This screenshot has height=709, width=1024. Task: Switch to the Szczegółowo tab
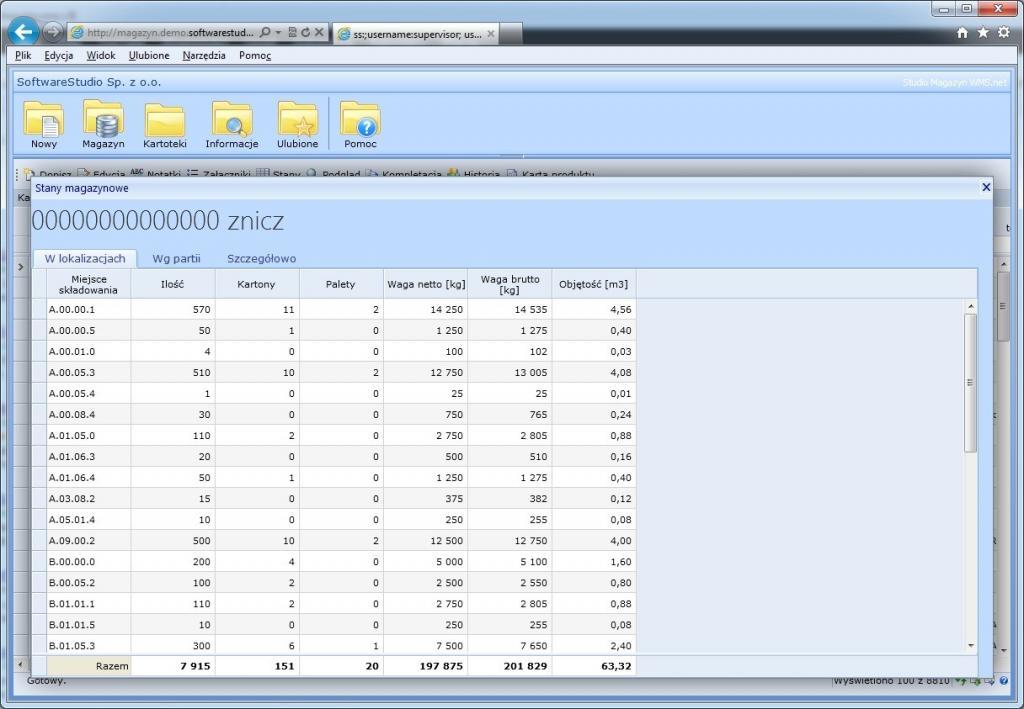pyautogui.click(x=261, y=258)
